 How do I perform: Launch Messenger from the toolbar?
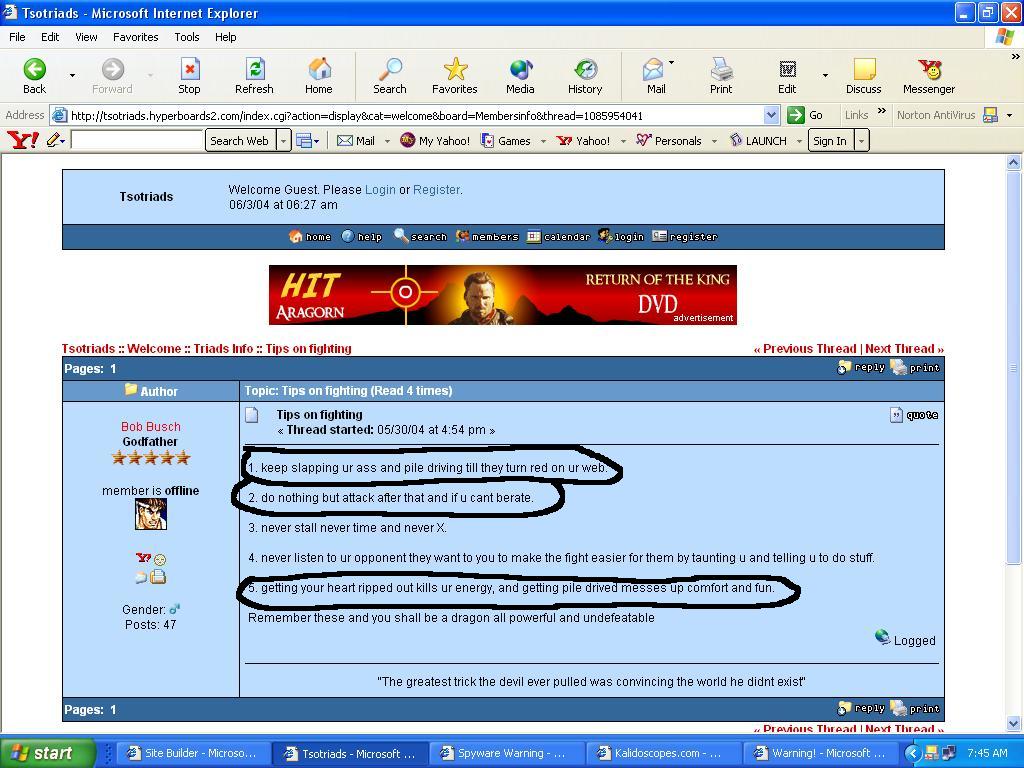(929, 76)
